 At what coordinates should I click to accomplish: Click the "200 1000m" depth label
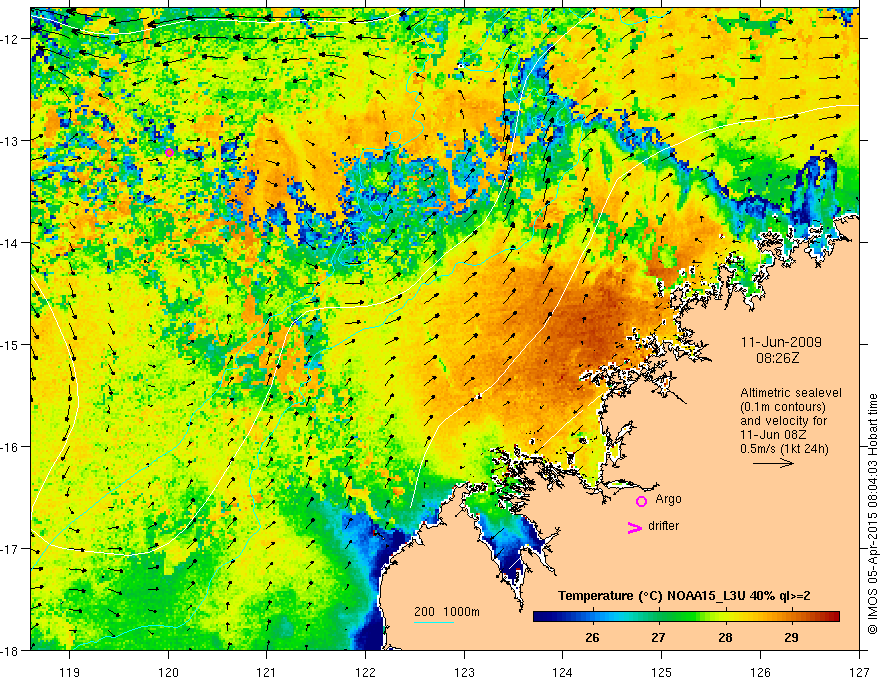(447, 612)
